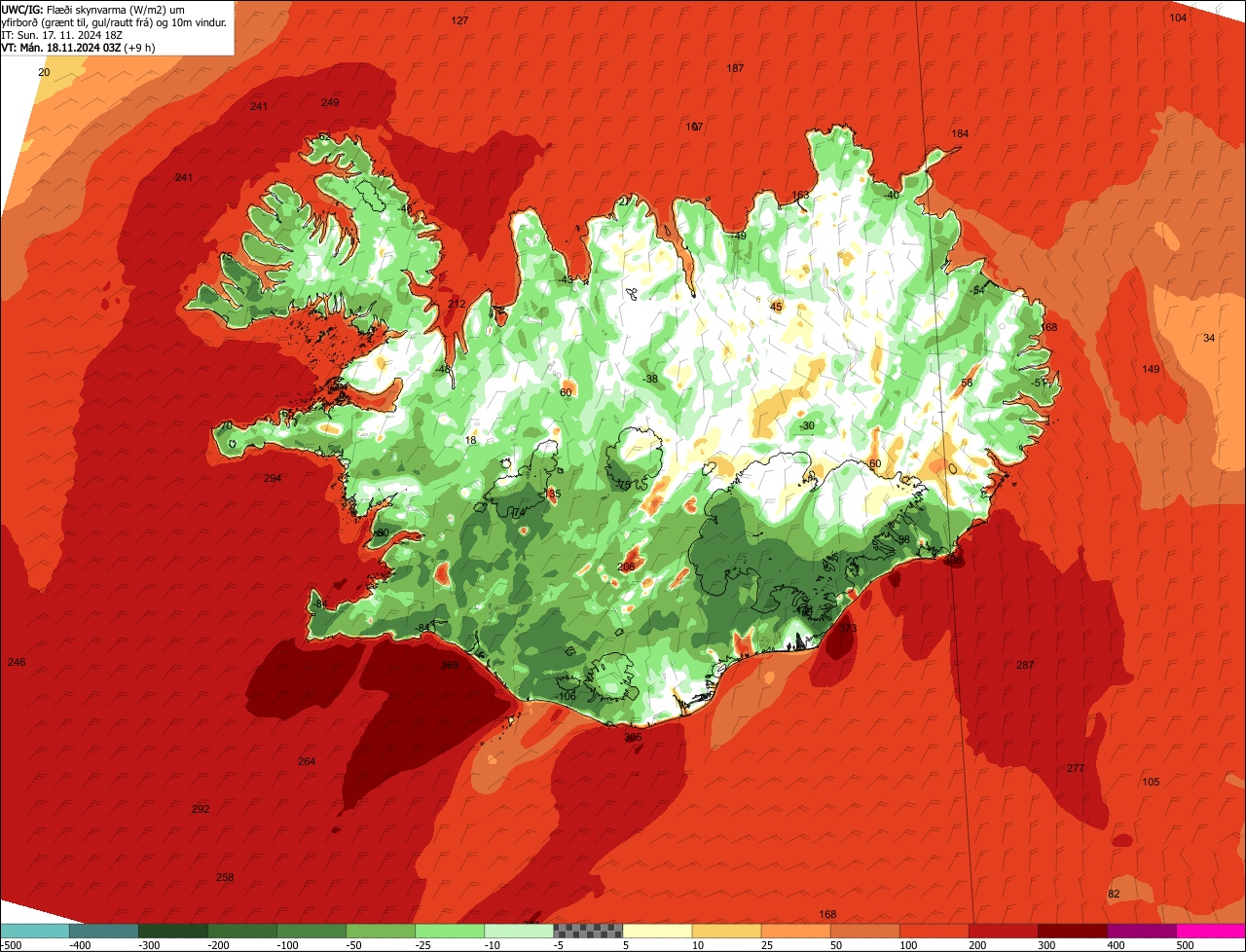Click the flux value 104 in top-right corner
Viewport: 1246px width, 952px height.
coord(1178,18)
